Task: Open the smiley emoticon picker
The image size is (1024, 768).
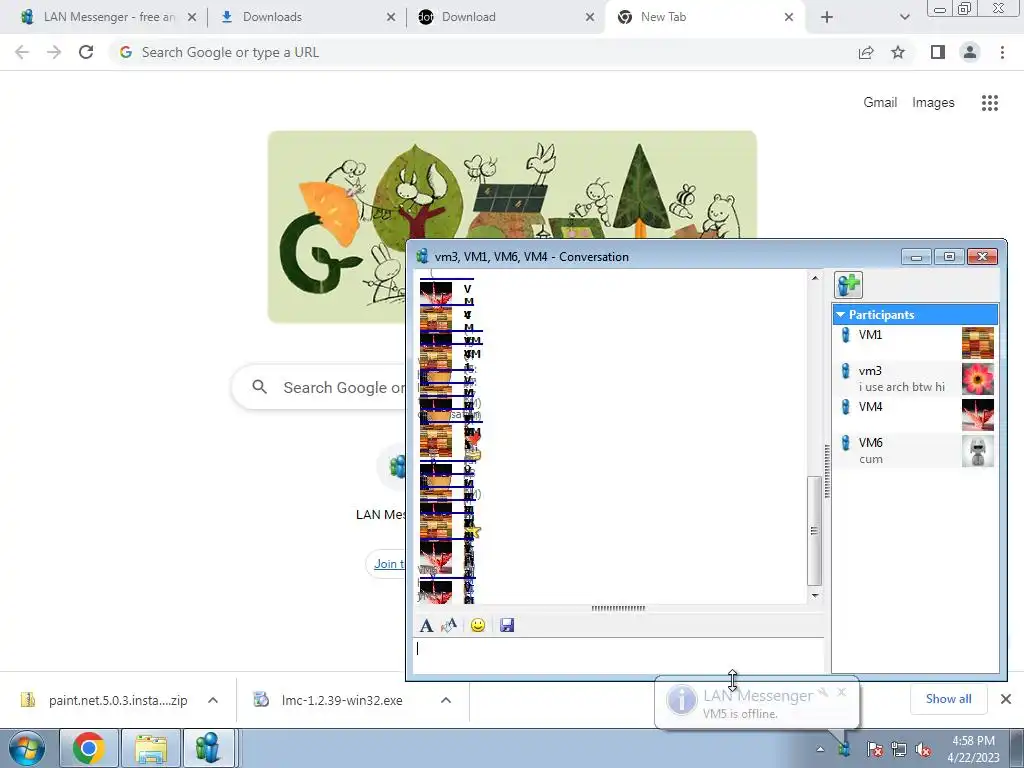Action: click(x=478, y=626)
